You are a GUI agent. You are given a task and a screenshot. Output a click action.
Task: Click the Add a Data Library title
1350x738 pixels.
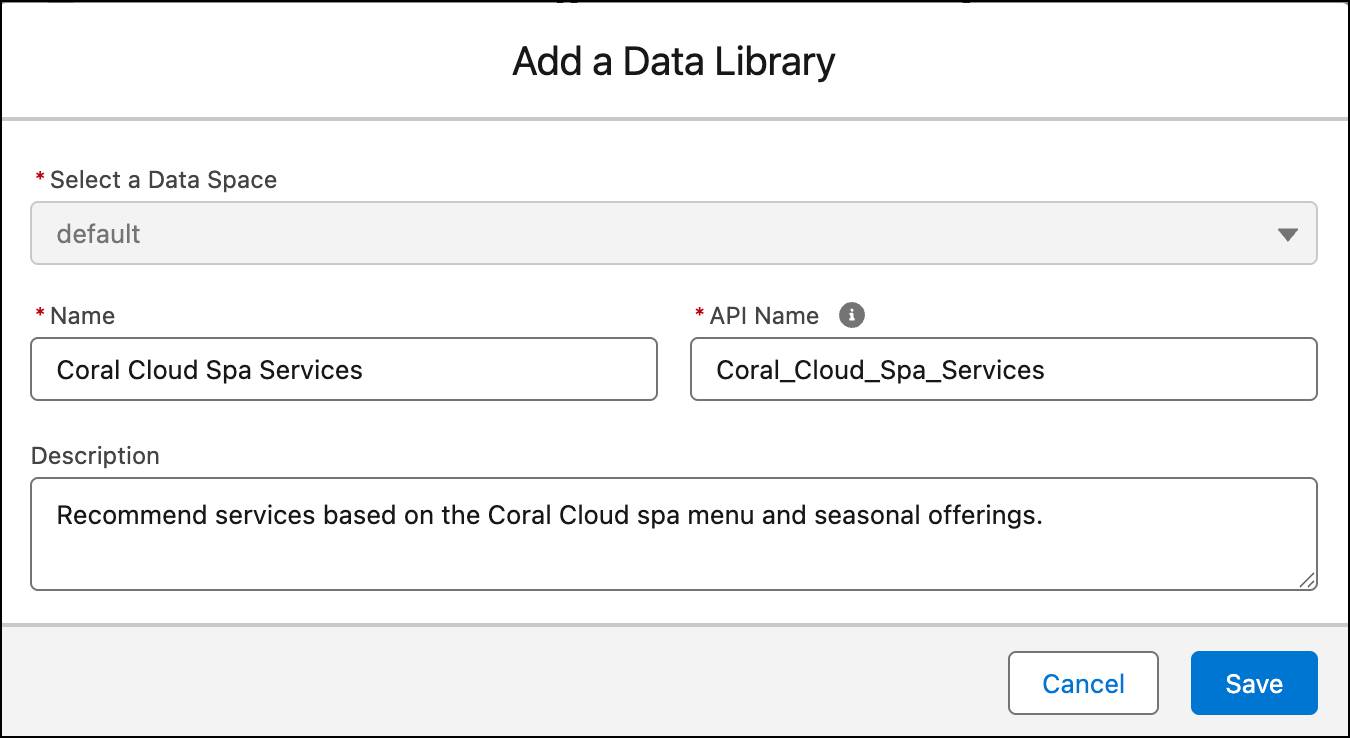pyautogui.click(x=675, y=61)
